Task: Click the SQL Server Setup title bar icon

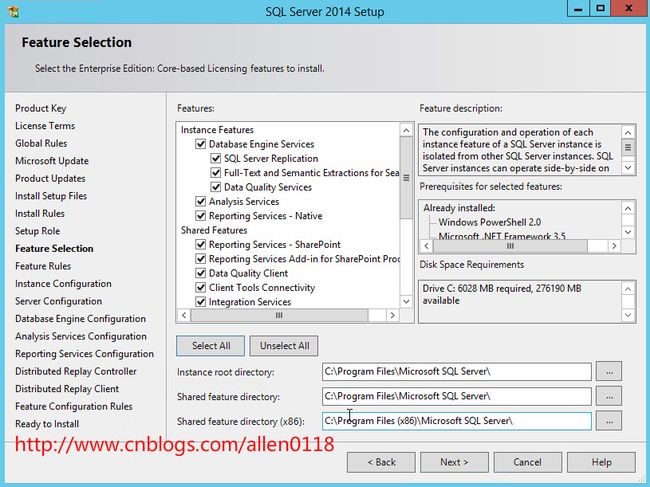Action: 13,11
